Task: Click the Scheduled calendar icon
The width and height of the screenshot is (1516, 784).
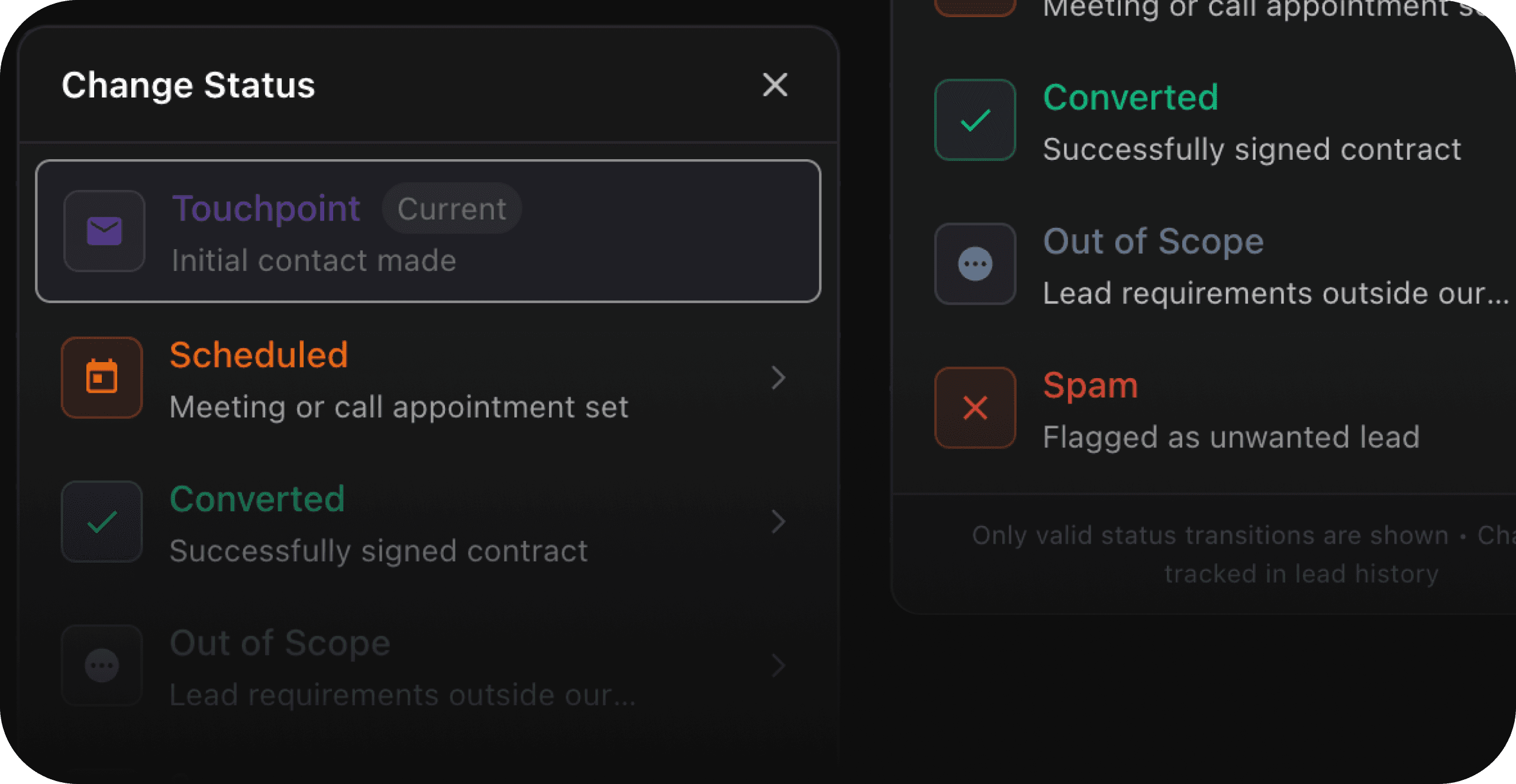Action: (102, 378)
